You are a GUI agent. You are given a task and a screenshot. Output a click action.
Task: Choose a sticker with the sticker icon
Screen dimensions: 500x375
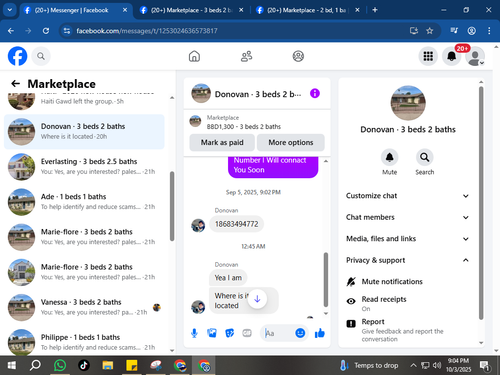(229, 333)
